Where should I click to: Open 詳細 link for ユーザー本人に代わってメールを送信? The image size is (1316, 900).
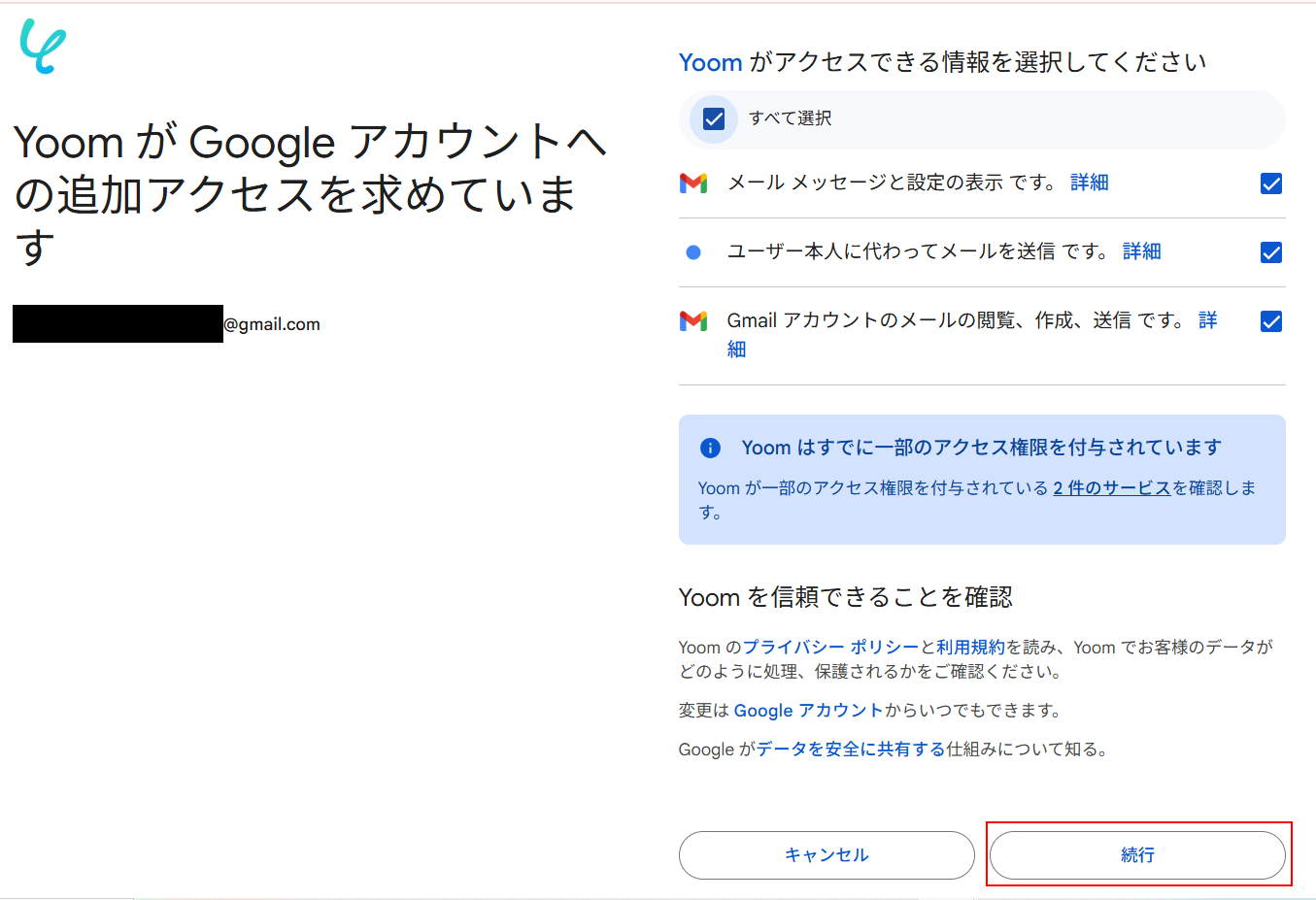tap(1142, 251)
